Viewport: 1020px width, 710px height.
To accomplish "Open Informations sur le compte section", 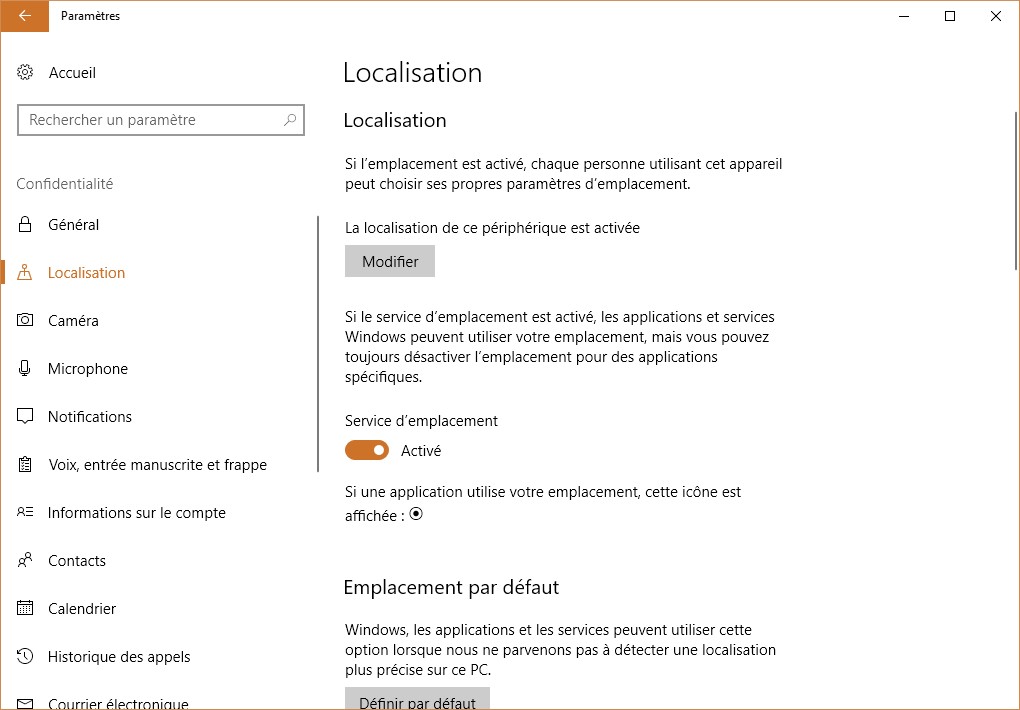I will click(x=137, y=513).
